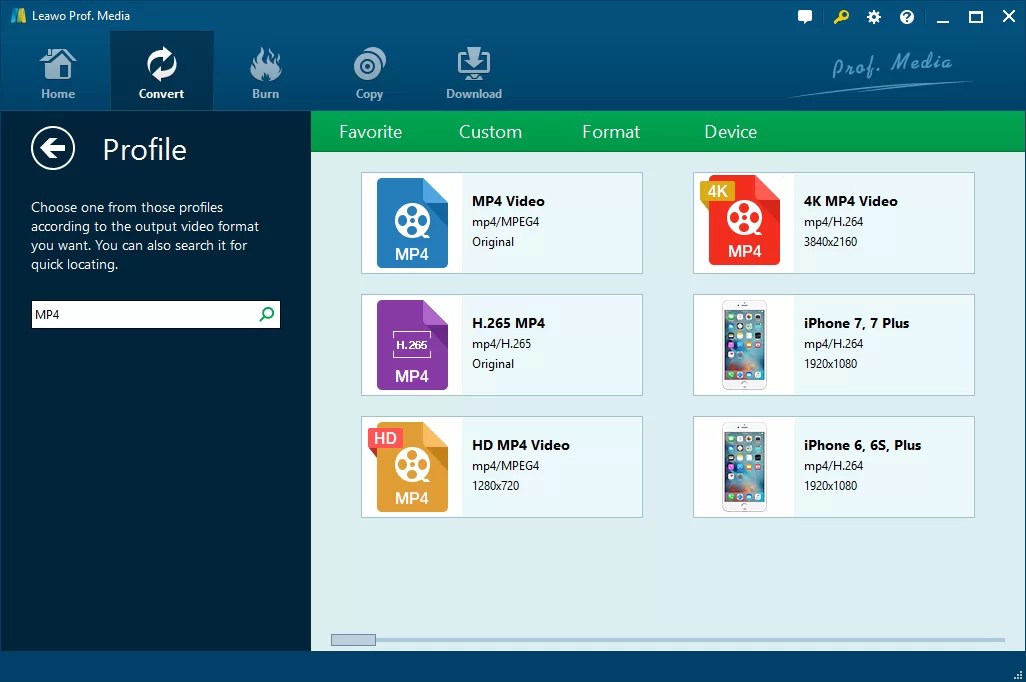Click the iPhone 7, 7 Plus phone image
1026x682 pixels.
click(744, 345)
